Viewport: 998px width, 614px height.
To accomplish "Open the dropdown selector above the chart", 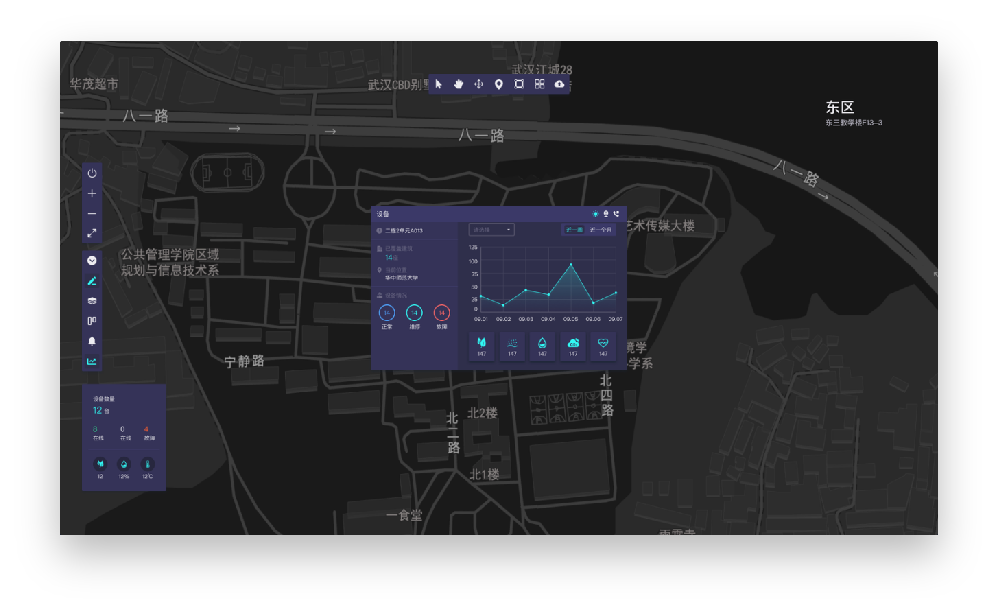I will click(492, 230).
